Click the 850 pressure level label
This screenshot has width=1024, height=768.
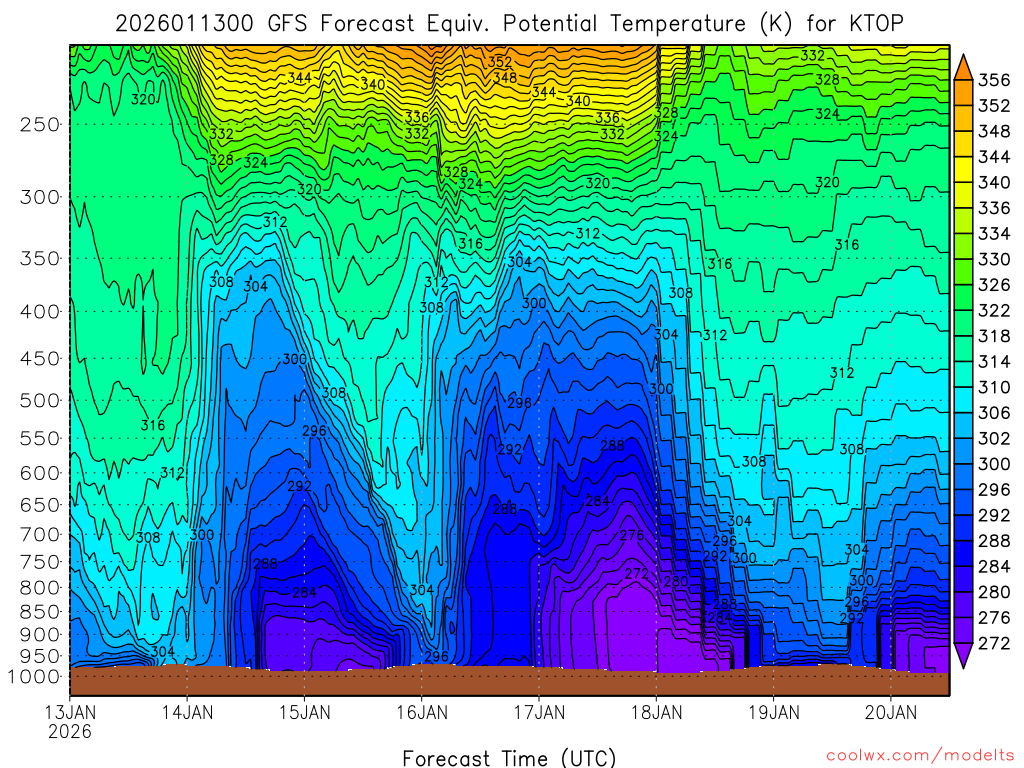coord(39,612)
